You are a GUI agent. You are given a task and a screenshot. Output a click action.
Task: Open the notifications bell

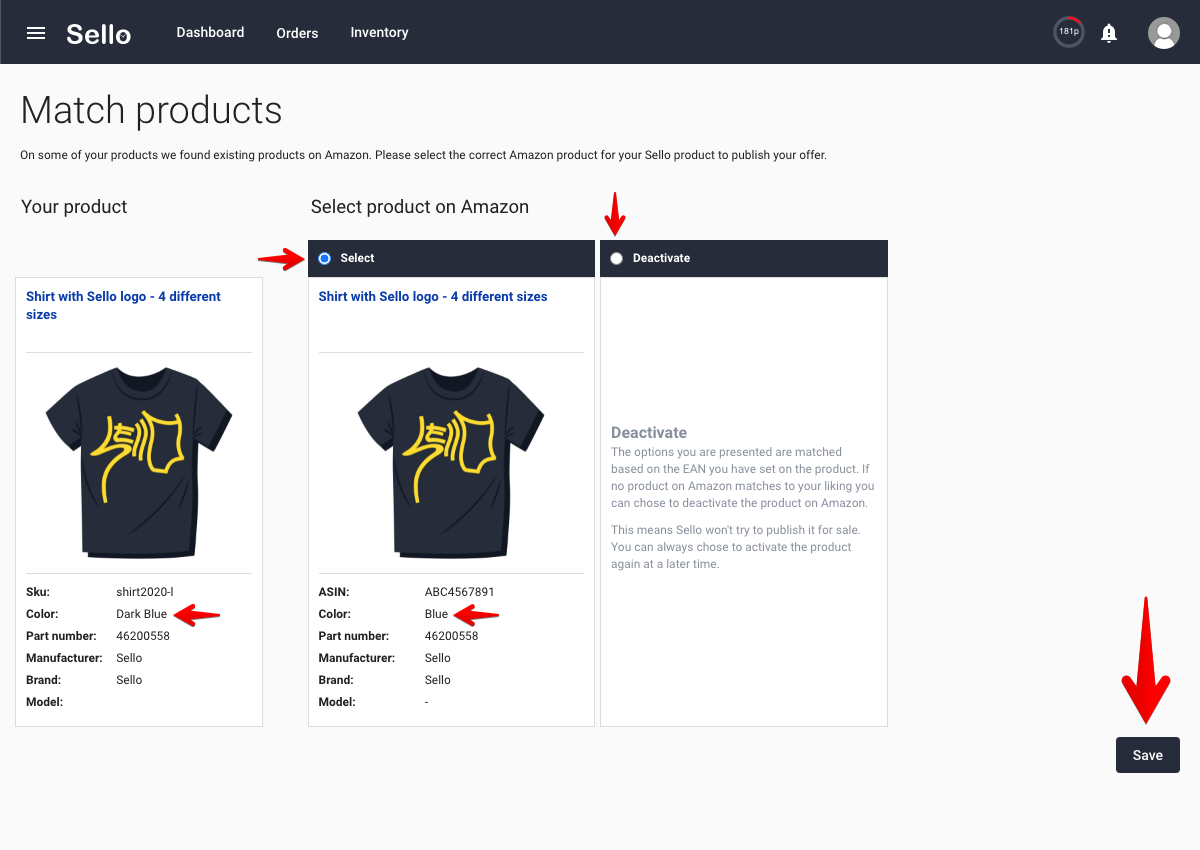point(1109,33)
